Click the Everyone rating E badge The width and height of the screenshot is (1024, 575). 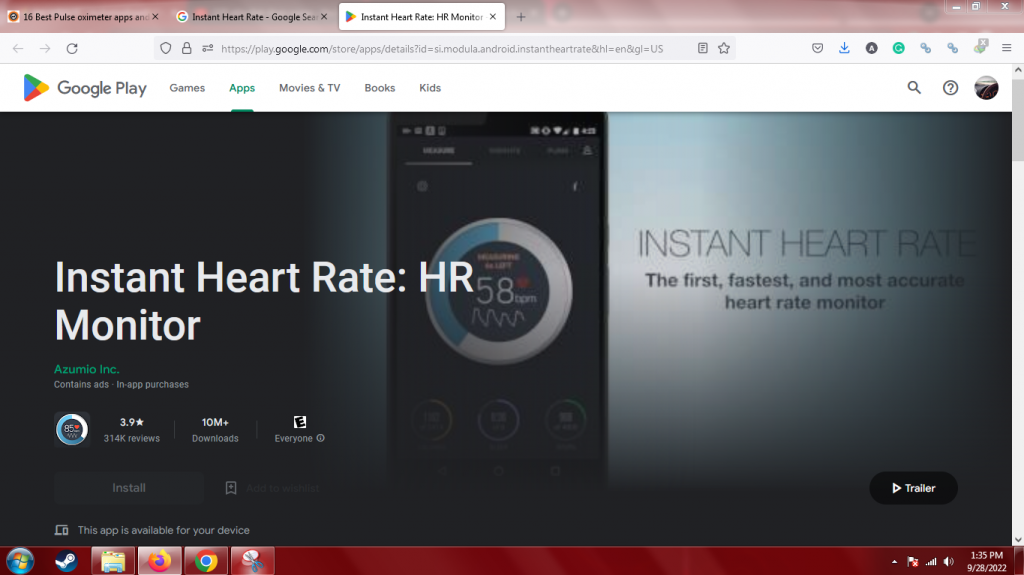click(x=299, y=422)
